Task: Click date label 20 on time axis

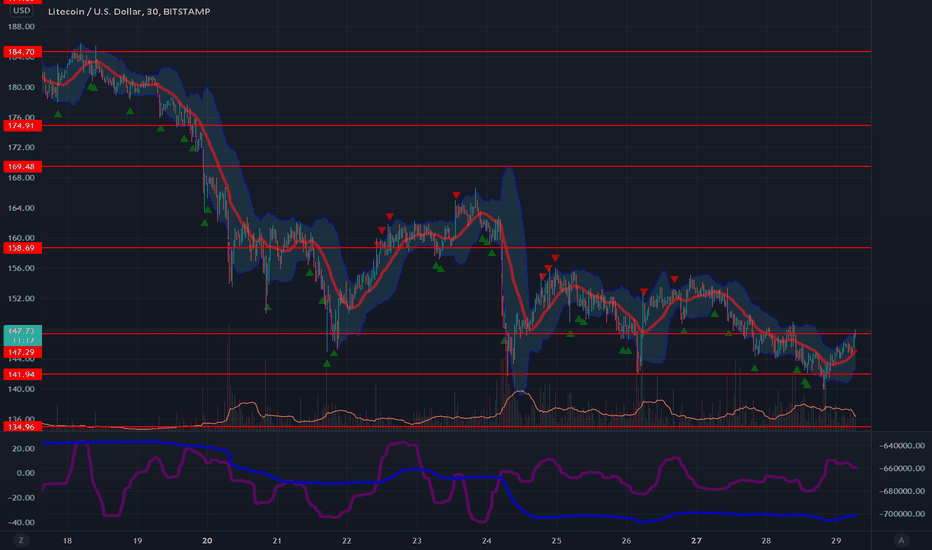Action: [207, 540]
